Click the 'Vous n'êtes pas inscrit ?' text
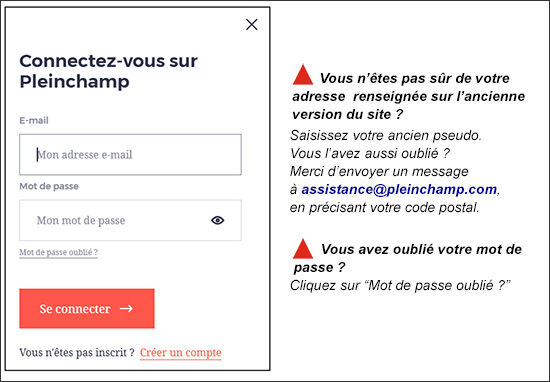Screen dimensions: 550x382 [x=77, y=353]
